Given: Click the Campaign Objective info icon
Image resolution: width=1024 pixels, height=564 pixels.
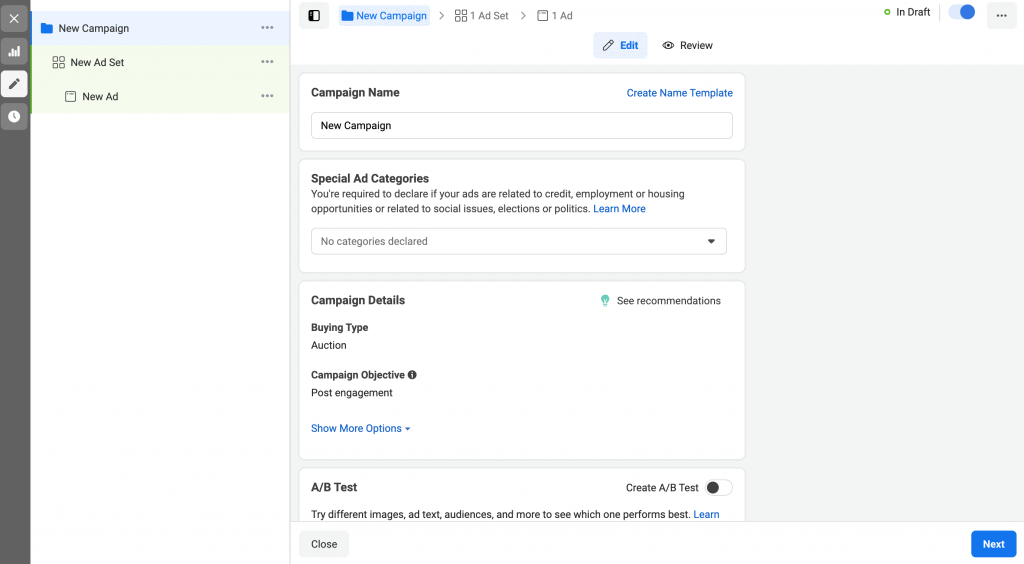Looking at the screenshot, I should (412, 375).
